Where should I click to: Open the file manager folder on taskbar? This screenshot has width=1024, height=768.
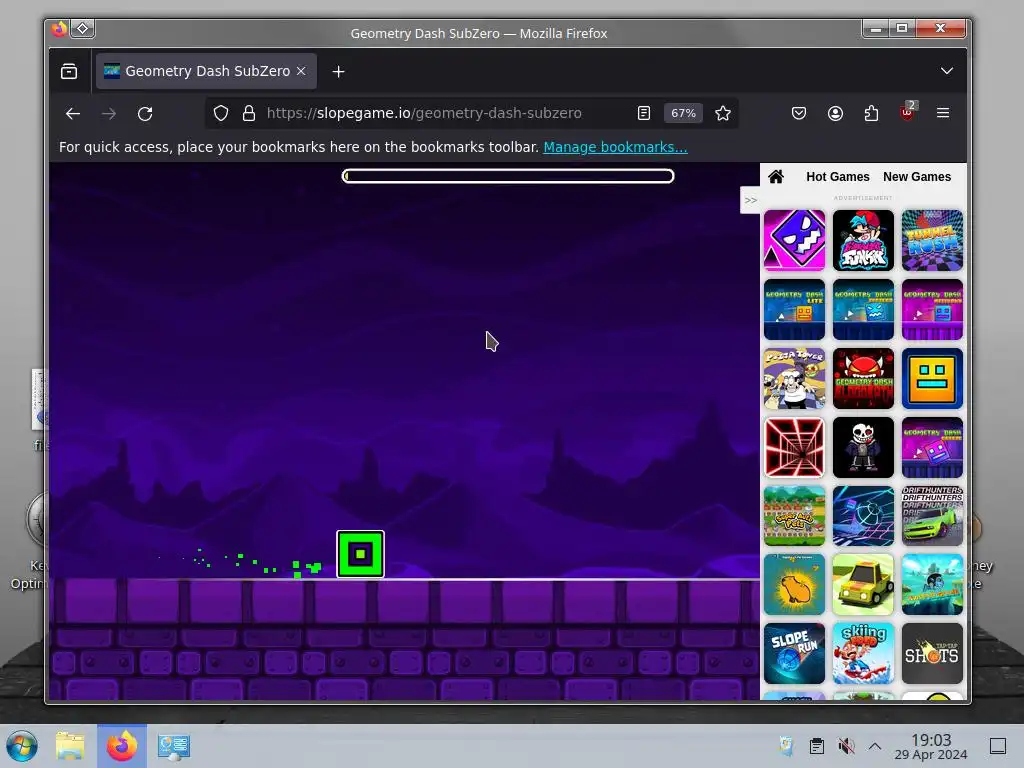70,746
